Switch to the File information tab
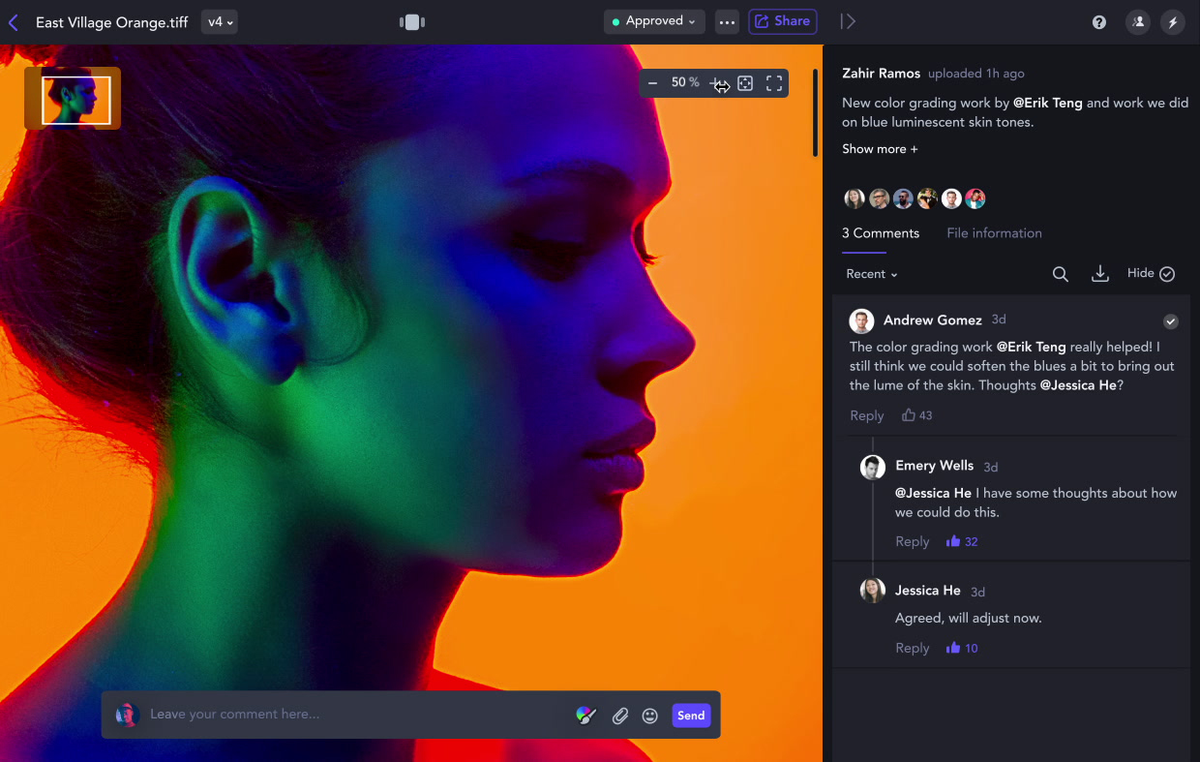 pyautogui.click(x=993, y=233)
